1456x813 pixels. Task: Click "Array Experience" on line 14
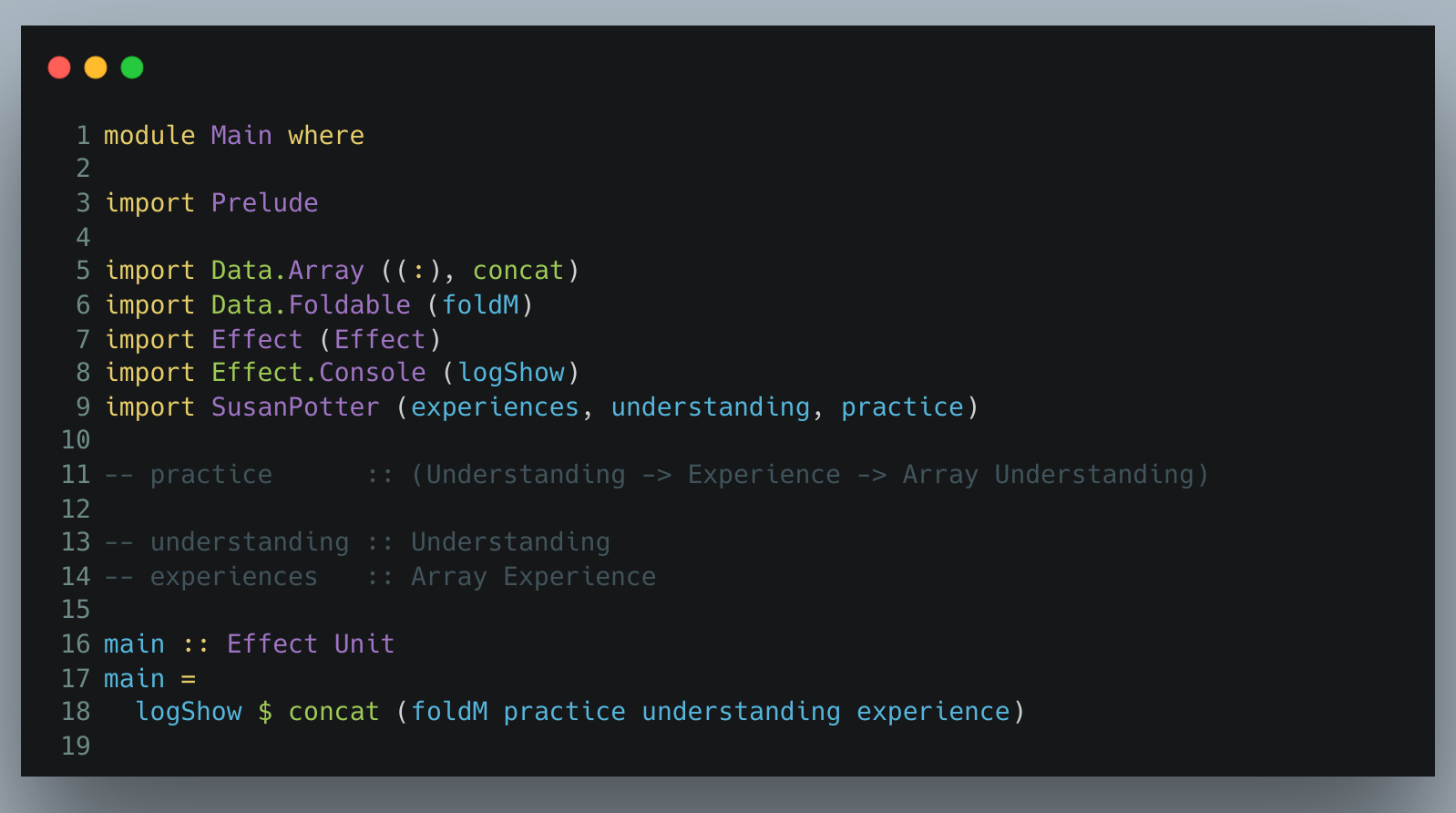(533, 576)
